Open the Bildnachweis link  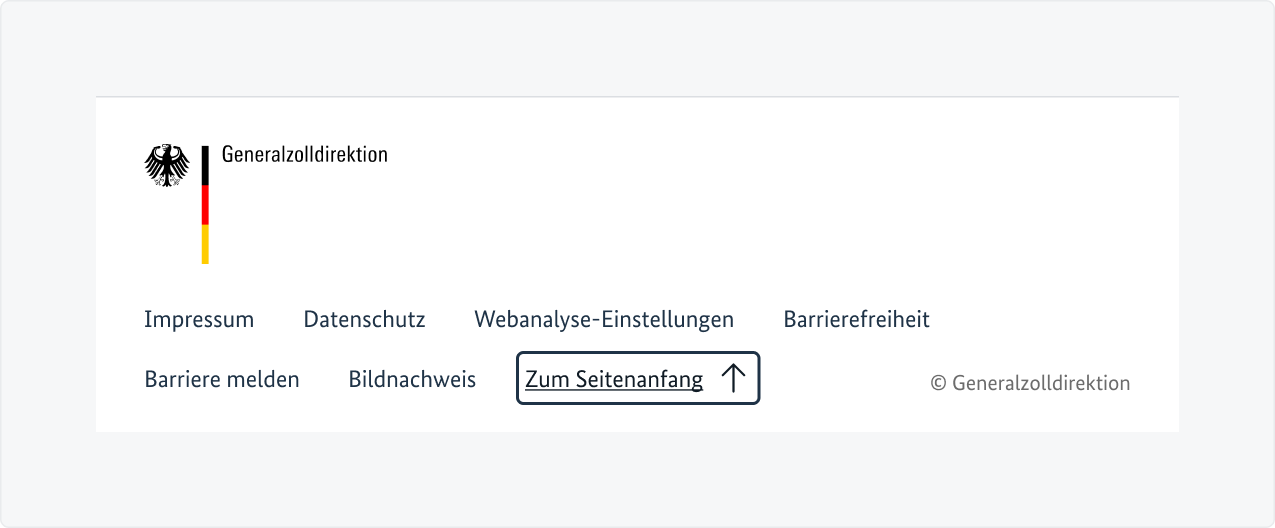tap(412, 380)
